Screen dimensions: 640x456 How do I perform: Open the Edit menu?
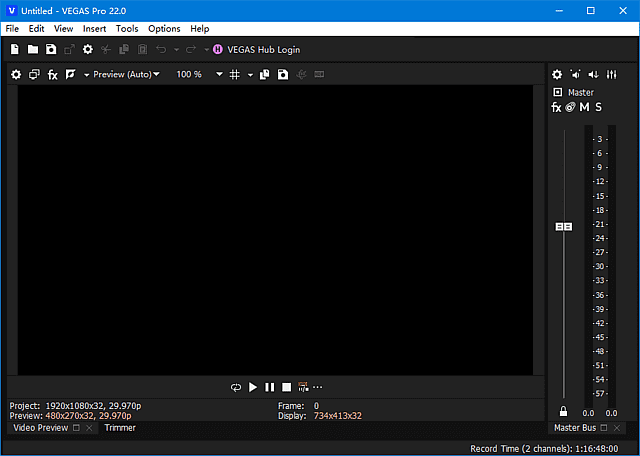36,29
